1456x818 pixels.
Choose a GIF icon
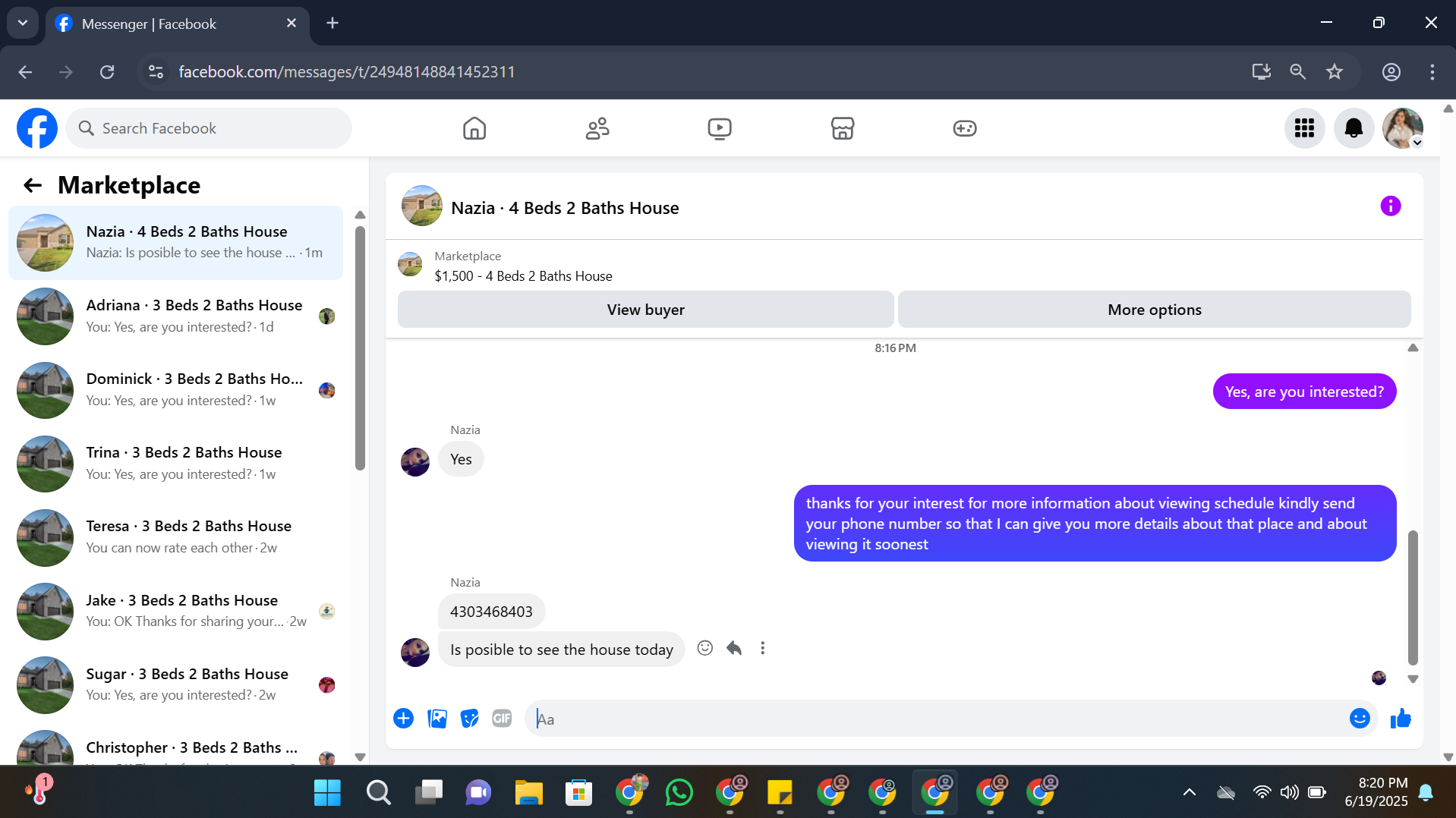(502, 719)
